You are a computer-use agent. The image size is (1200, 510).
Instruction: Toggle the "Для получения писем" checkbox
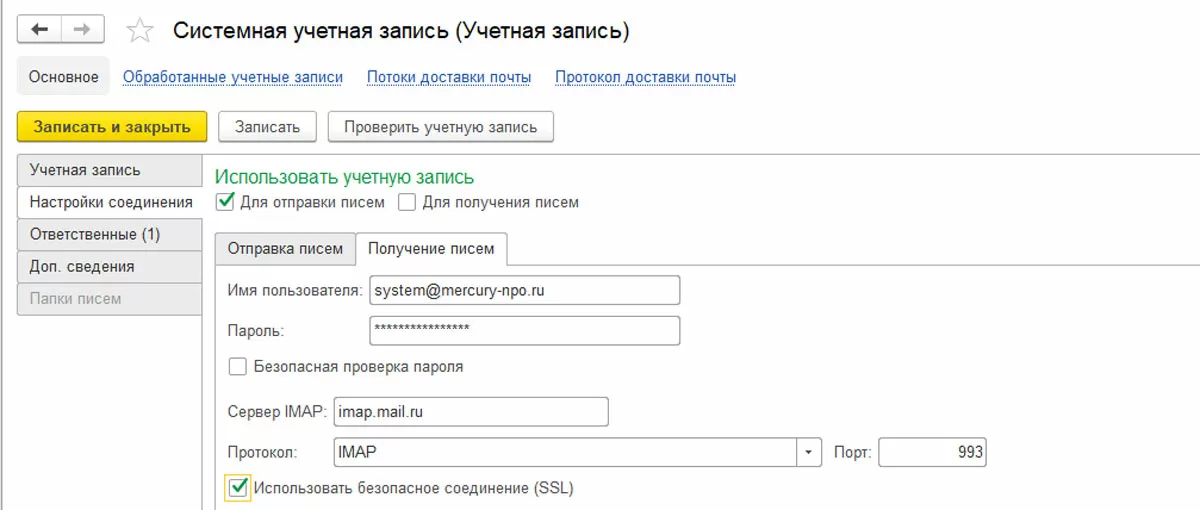coord(407,202)
